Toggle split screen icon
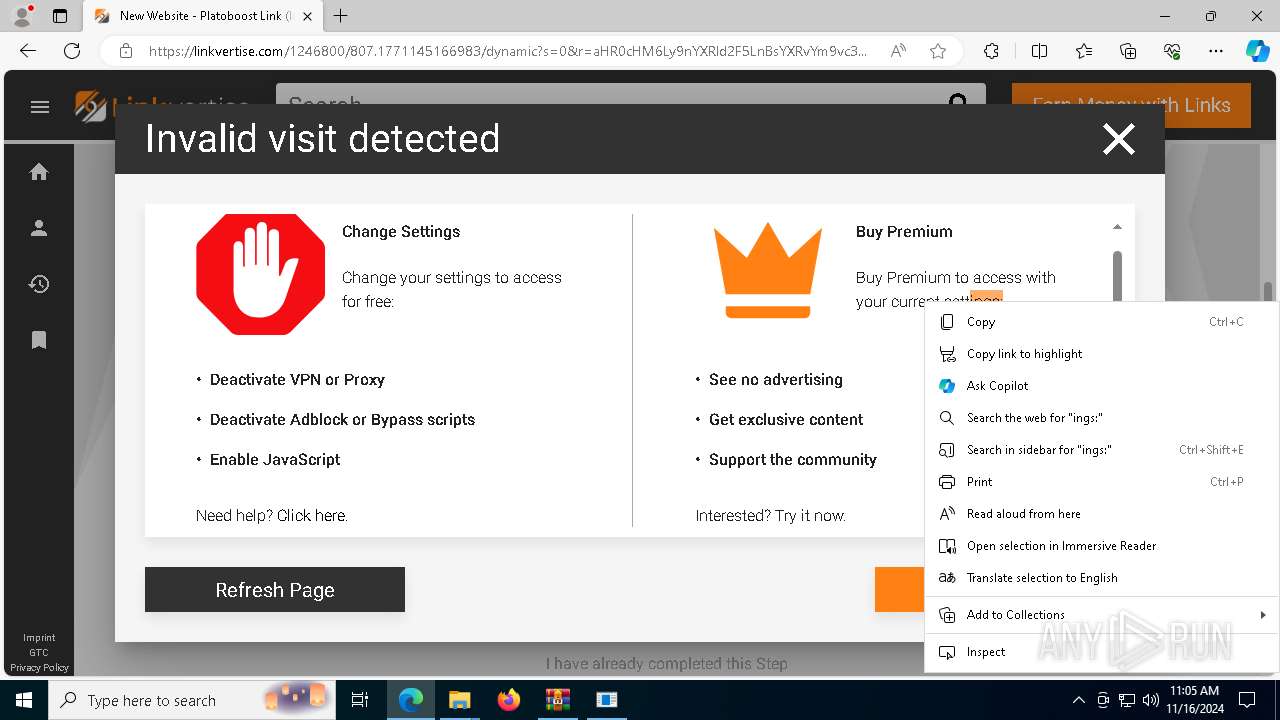1280x720 pixels. click(1039, 51)
